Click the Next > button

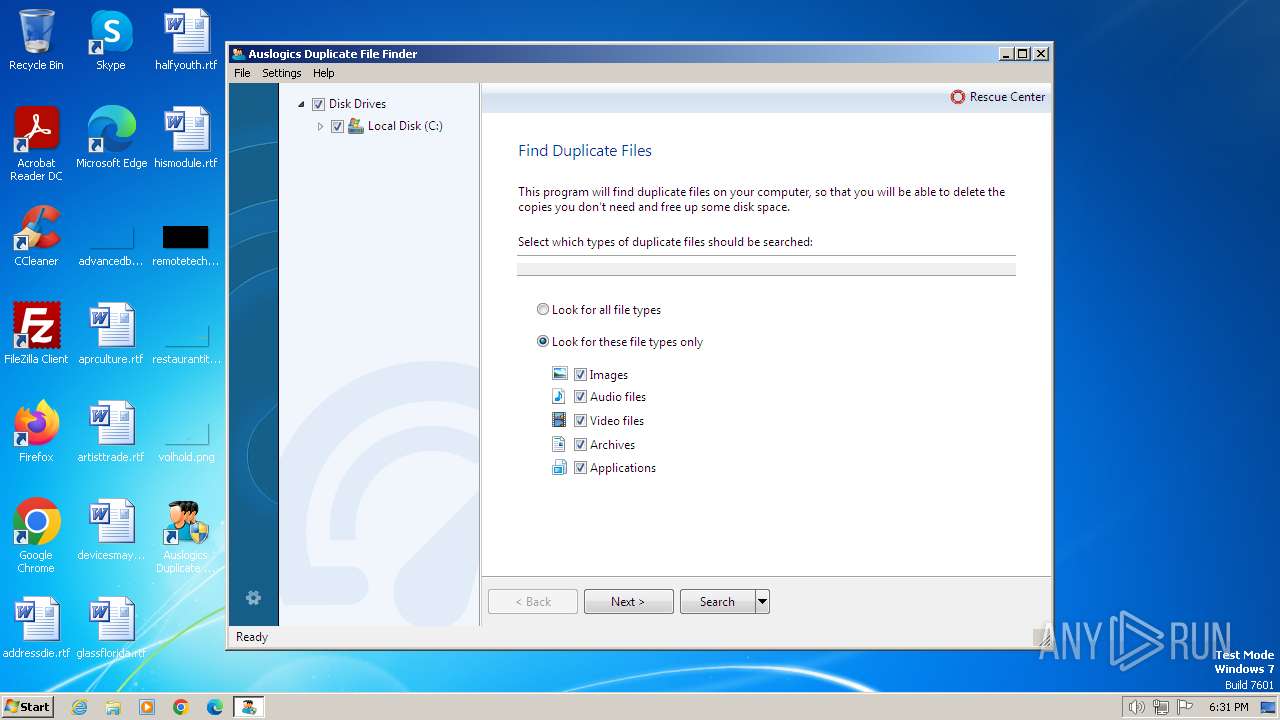[628, 601]
